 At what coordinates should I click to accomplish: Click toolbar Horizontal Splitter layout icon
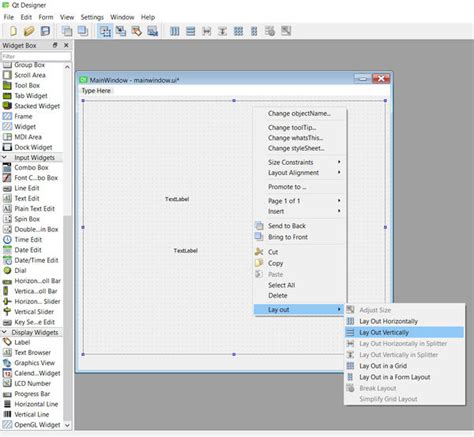pos(207,31)
